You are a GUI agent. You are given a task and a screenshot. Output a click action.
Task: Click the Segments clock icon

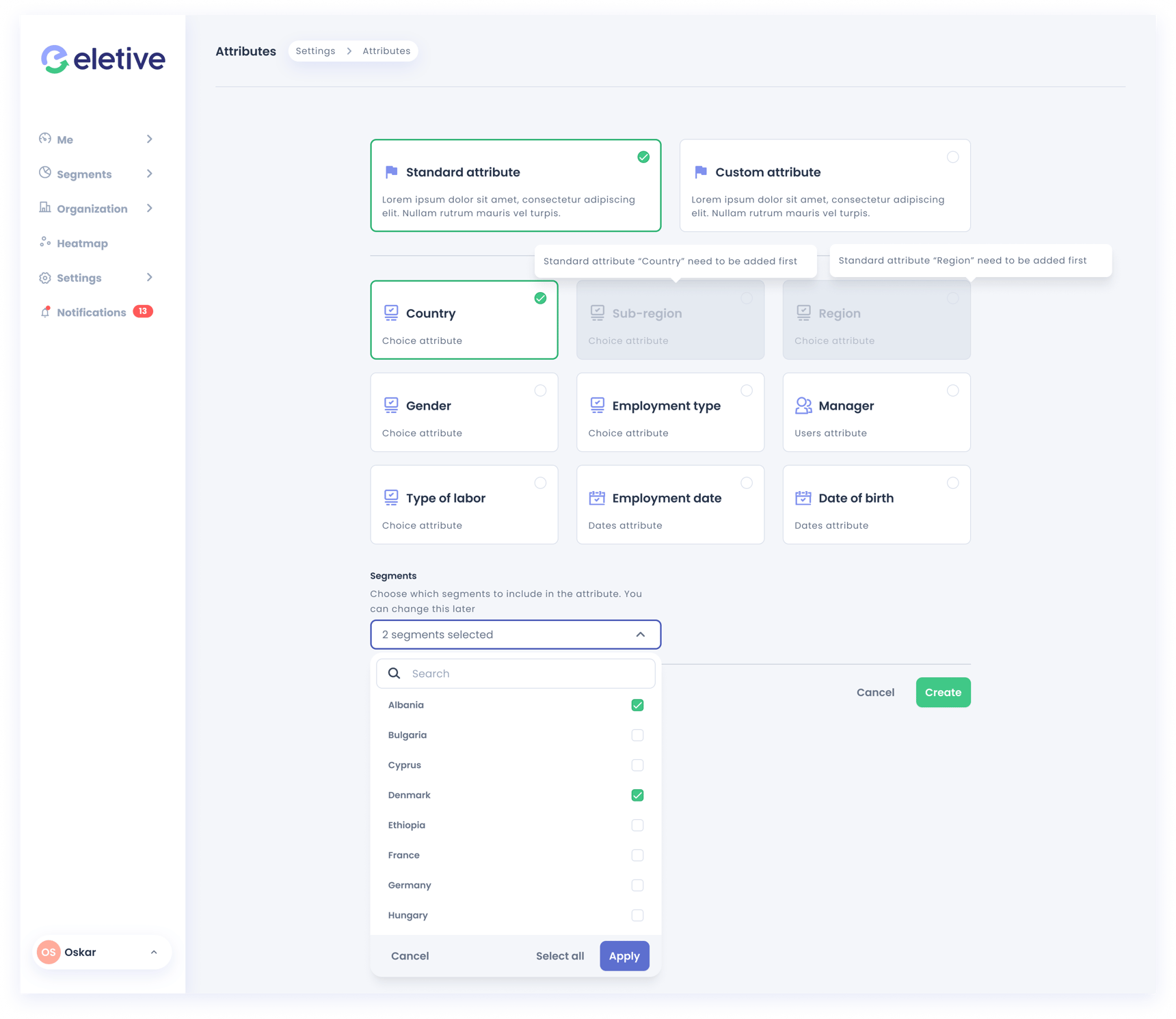[x=44, y=174]
